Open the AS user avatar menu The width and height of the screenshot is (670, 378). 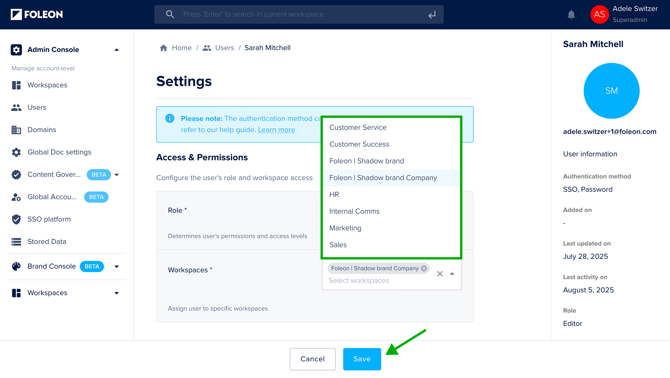pyautogui.click(x=599, y=15)
